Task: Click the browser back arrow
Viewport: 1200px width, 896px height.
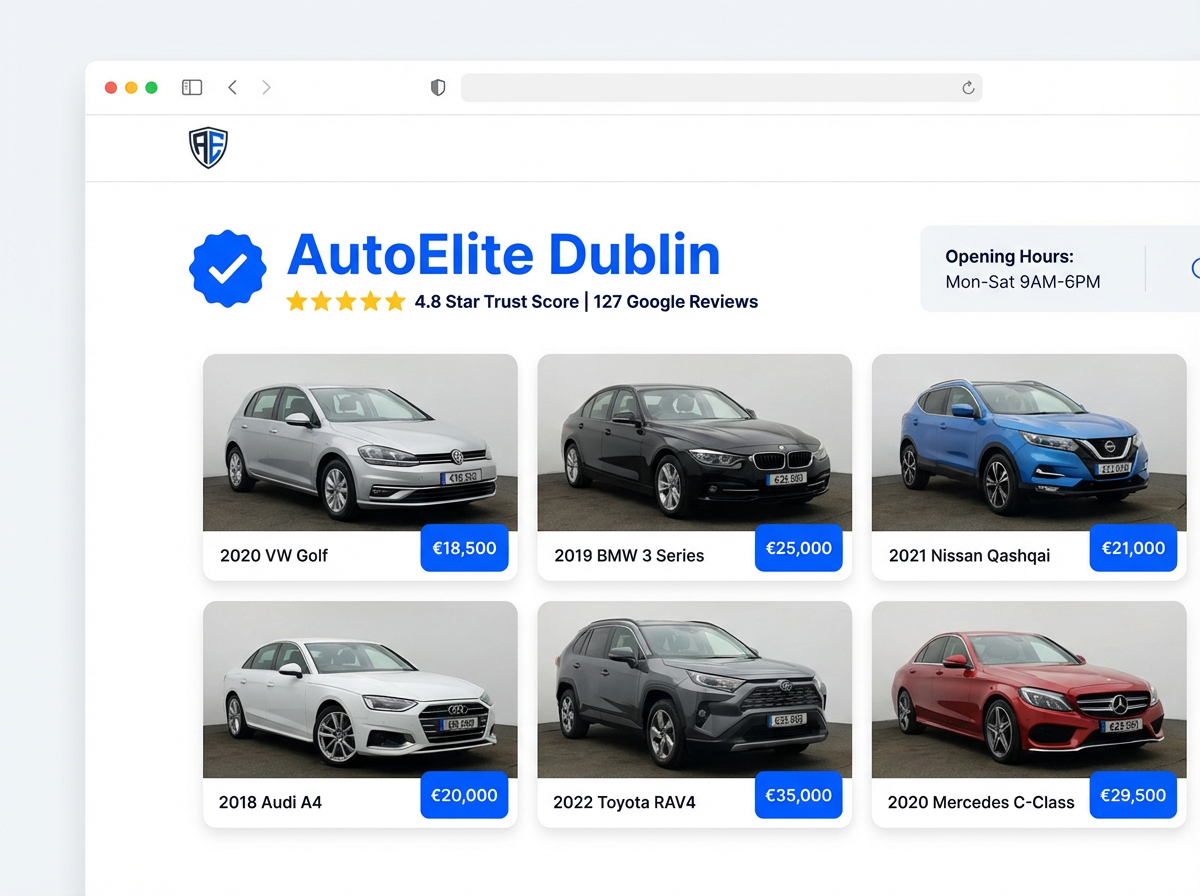Action: (232, 87)
